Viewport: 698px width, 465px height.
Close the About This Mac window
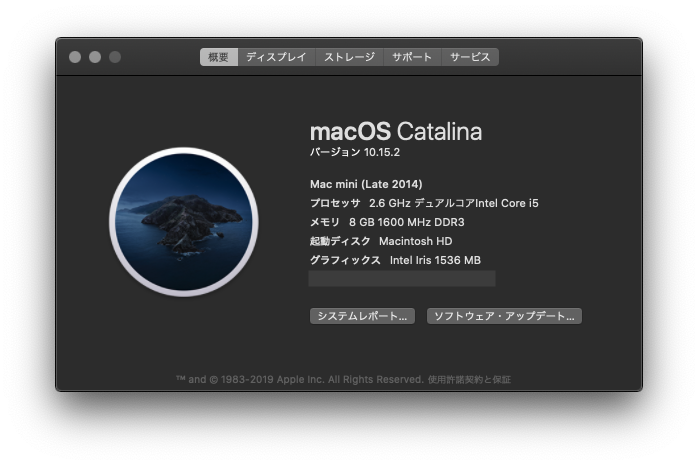point(75,57)
